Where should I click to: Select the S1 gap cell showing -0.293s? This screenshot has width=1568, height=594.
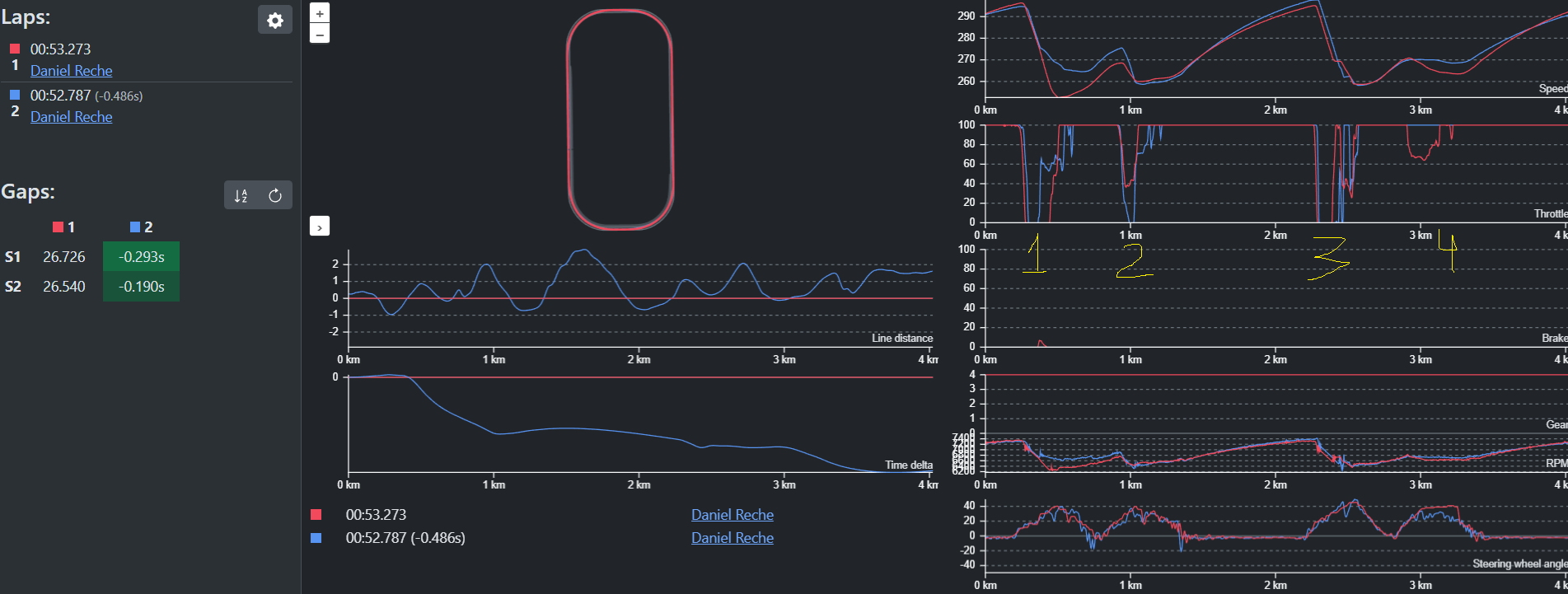(x=141, y=257)
